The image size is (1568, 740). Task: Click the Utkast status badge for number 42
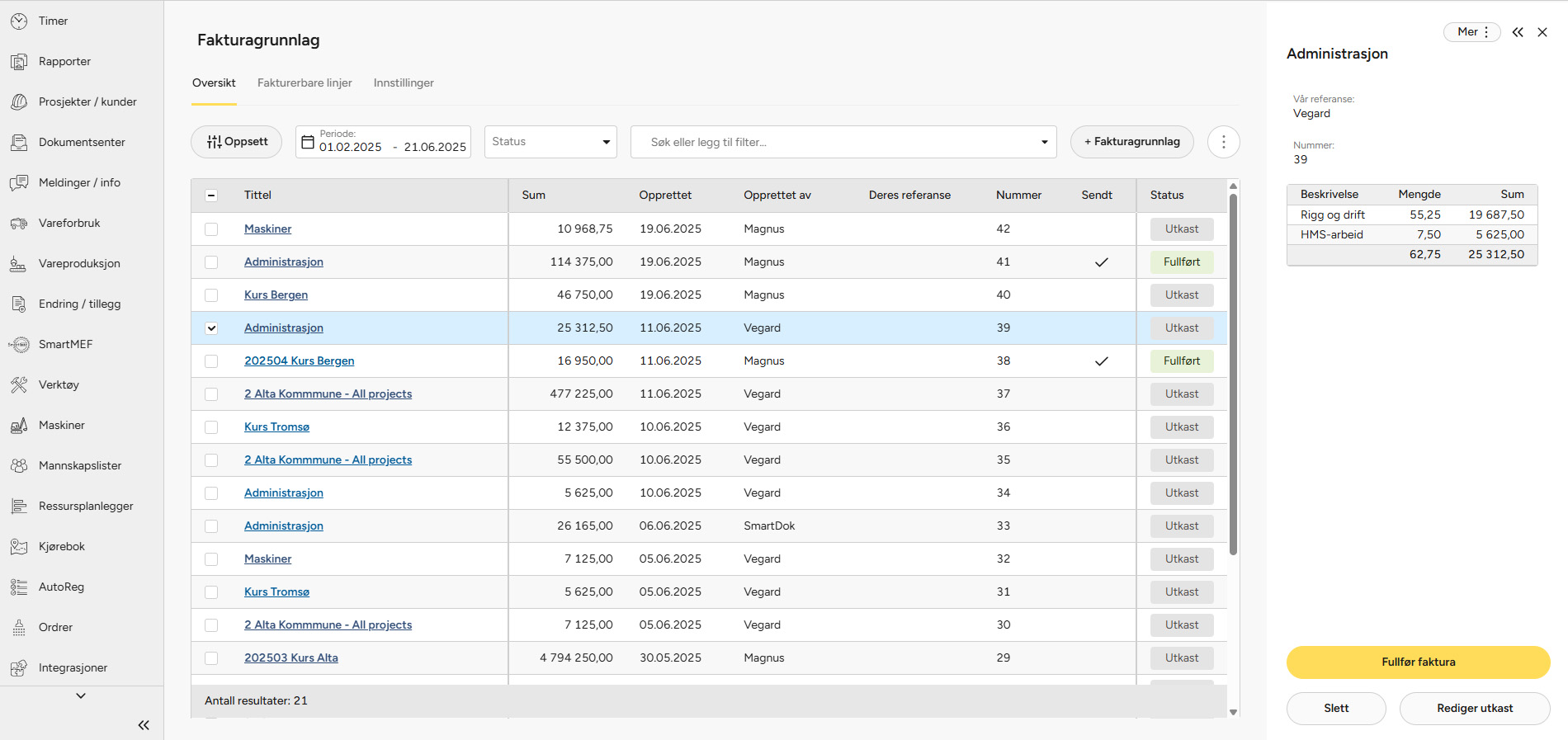(x=1182, y=229)
